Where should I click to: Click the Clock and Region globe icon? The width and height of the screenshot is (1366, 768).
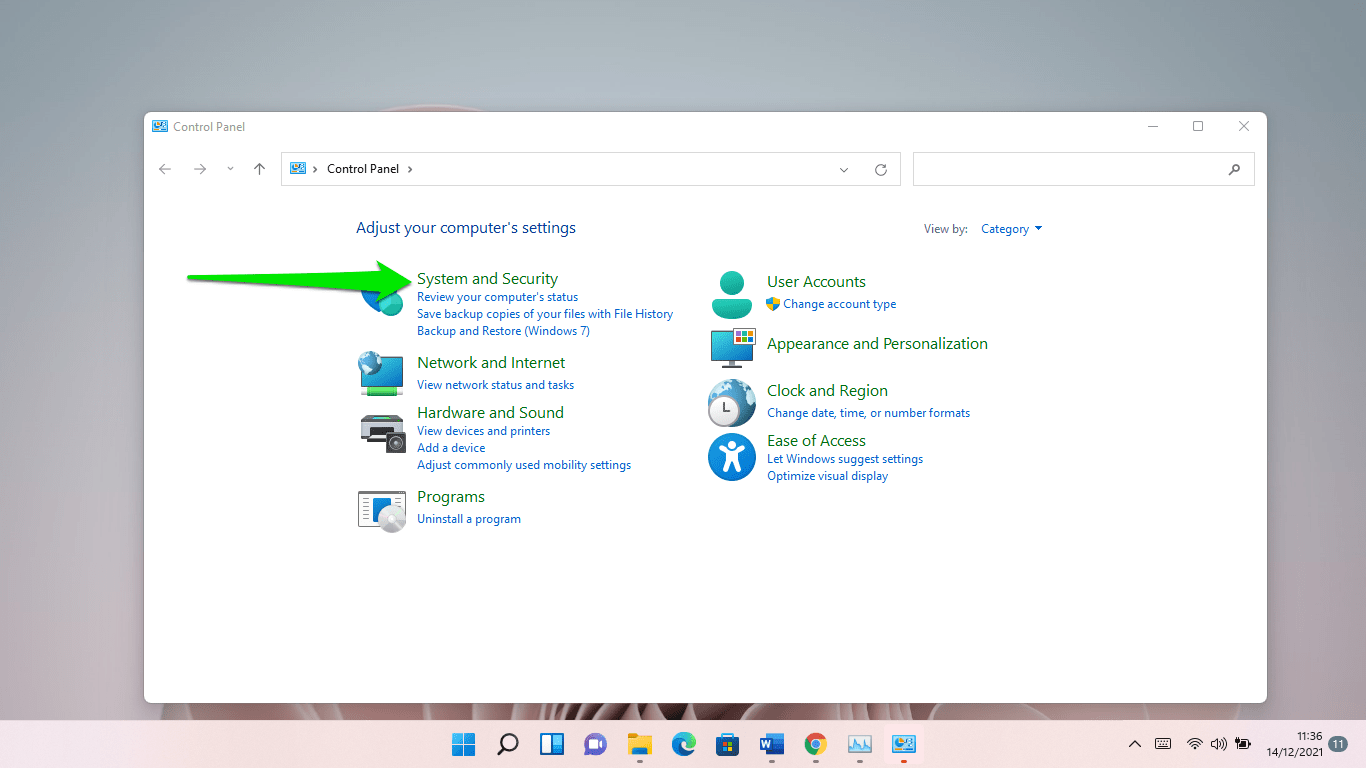point(731,402)
